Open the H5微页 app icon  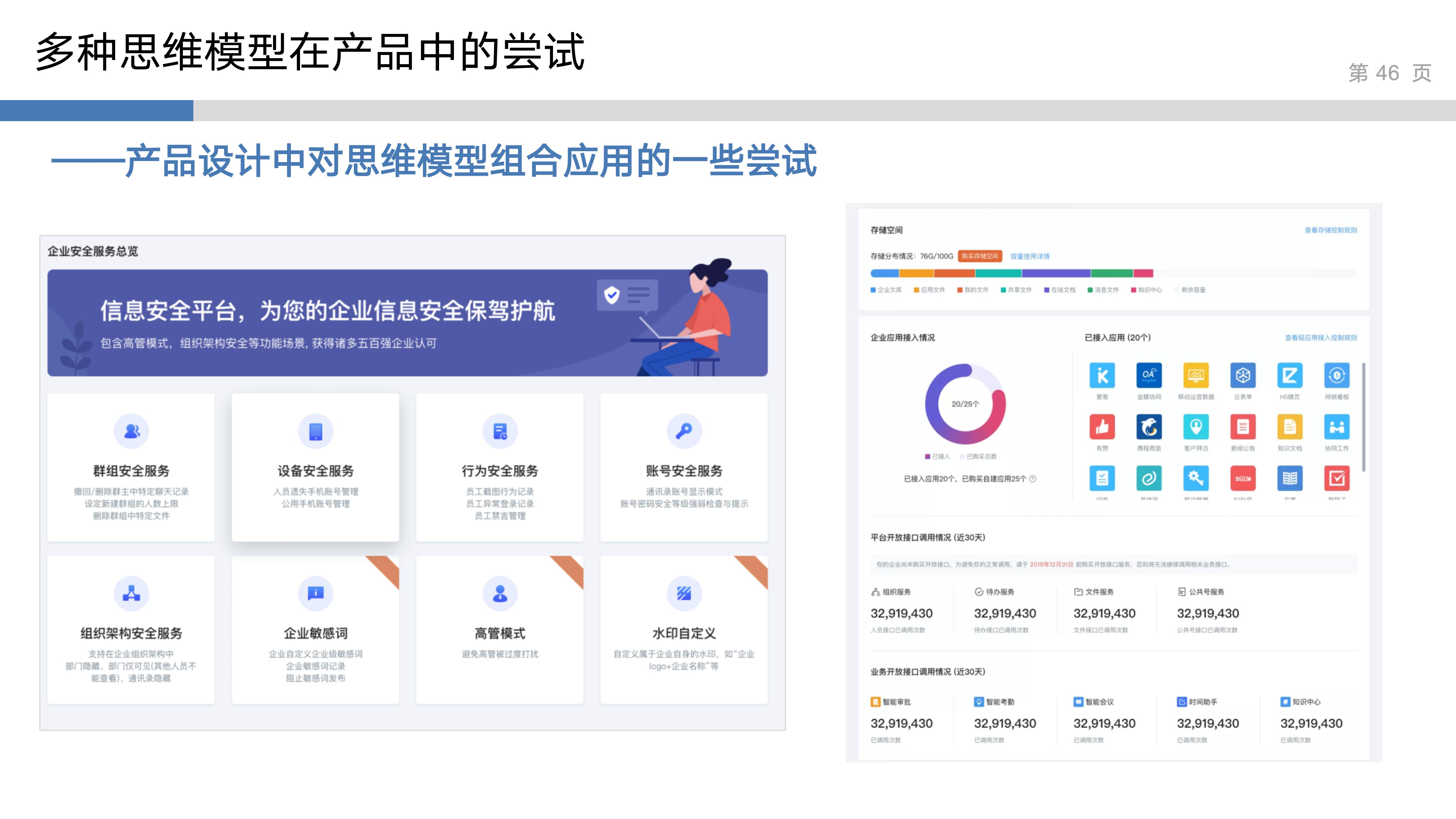pyautogui.click(x=1290, y=375)
